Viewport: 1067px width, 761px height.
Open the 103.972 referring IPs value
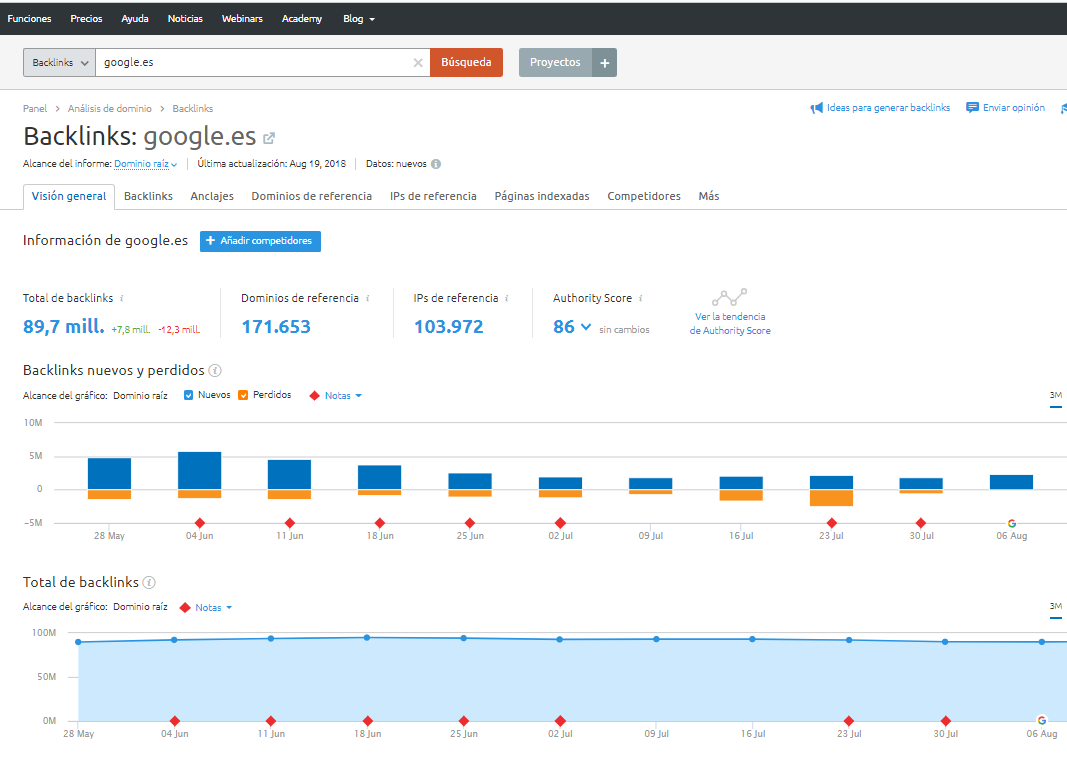[448, 327]
